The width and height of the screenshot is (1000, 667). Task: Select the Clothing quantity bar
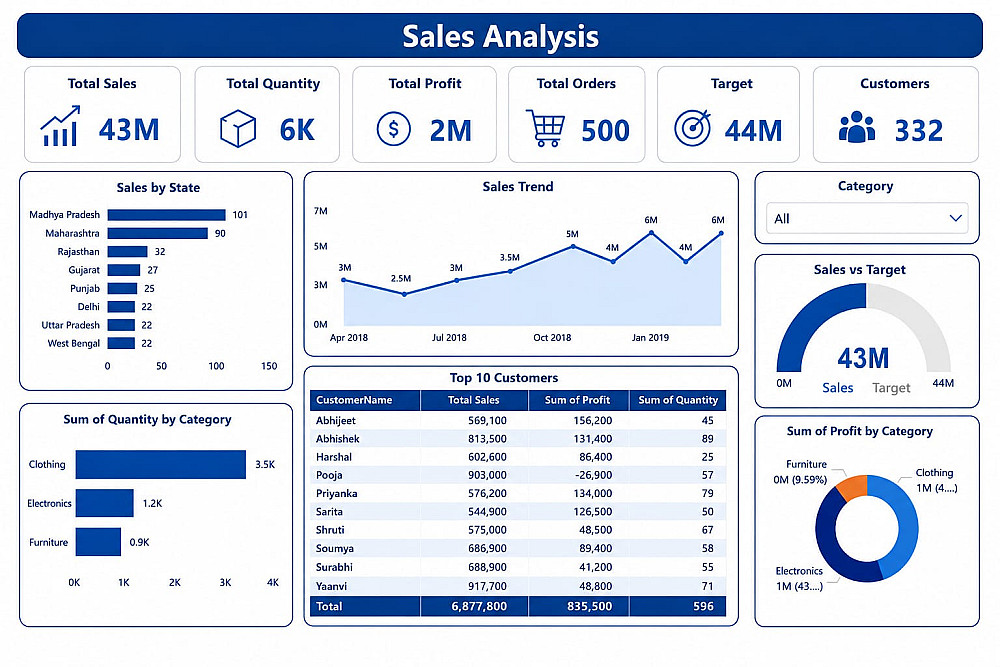pos(161,464)
